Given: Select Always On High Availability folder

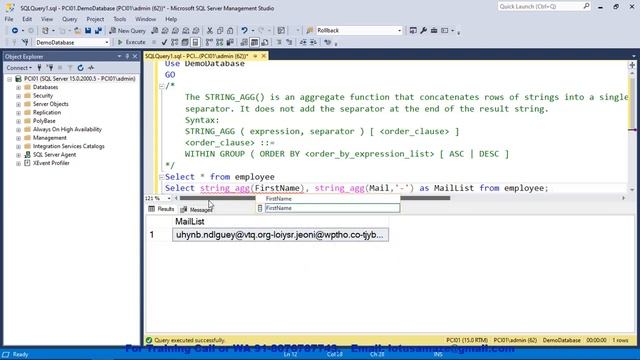Looking at the screenshot, I should 67,129.
